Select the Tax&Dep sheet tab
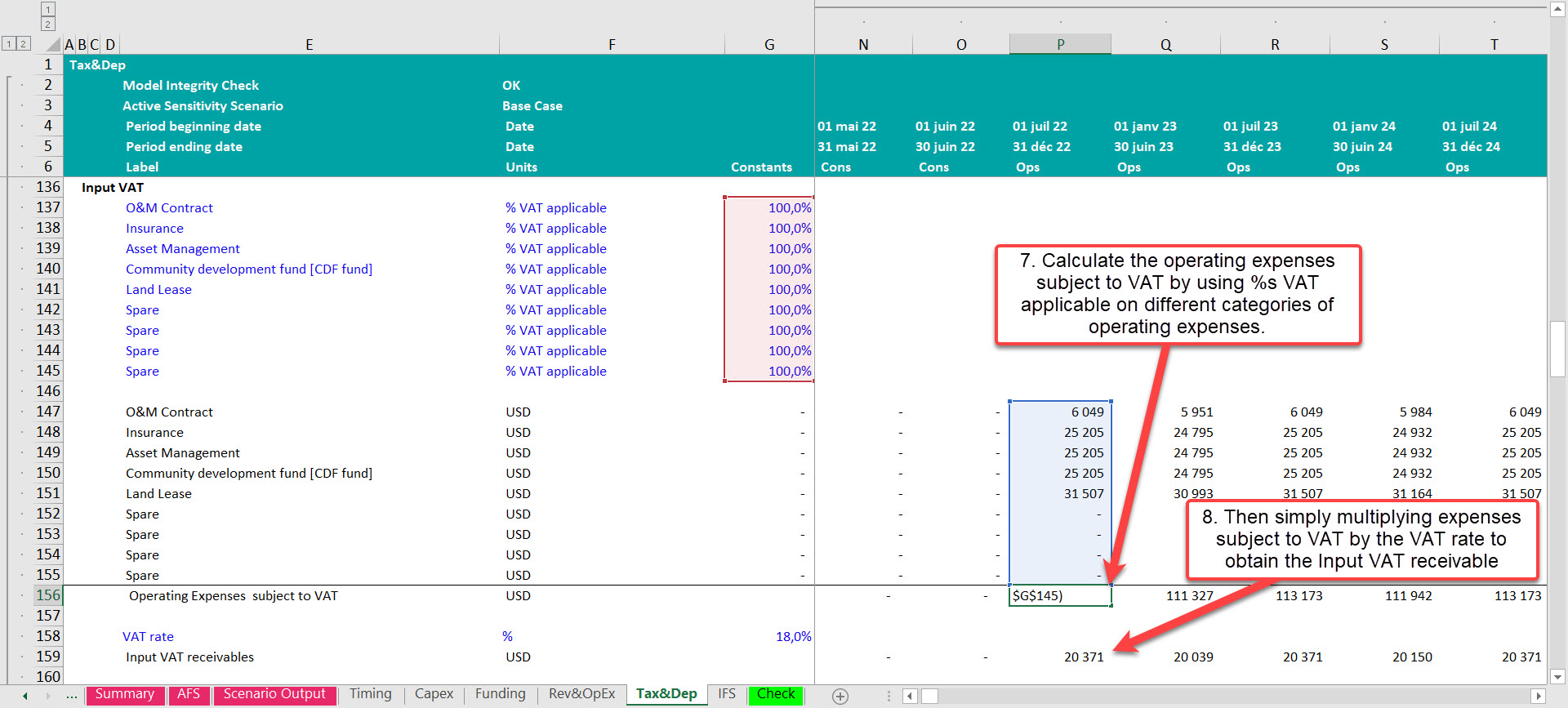 click(x=666, y=694)
